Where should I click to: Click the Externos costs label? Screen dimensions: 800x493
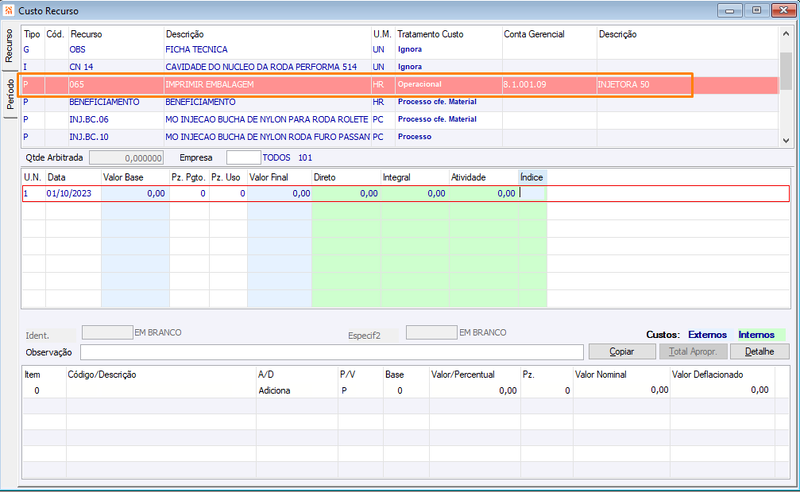pyautogui.click(x=707, y=335)
